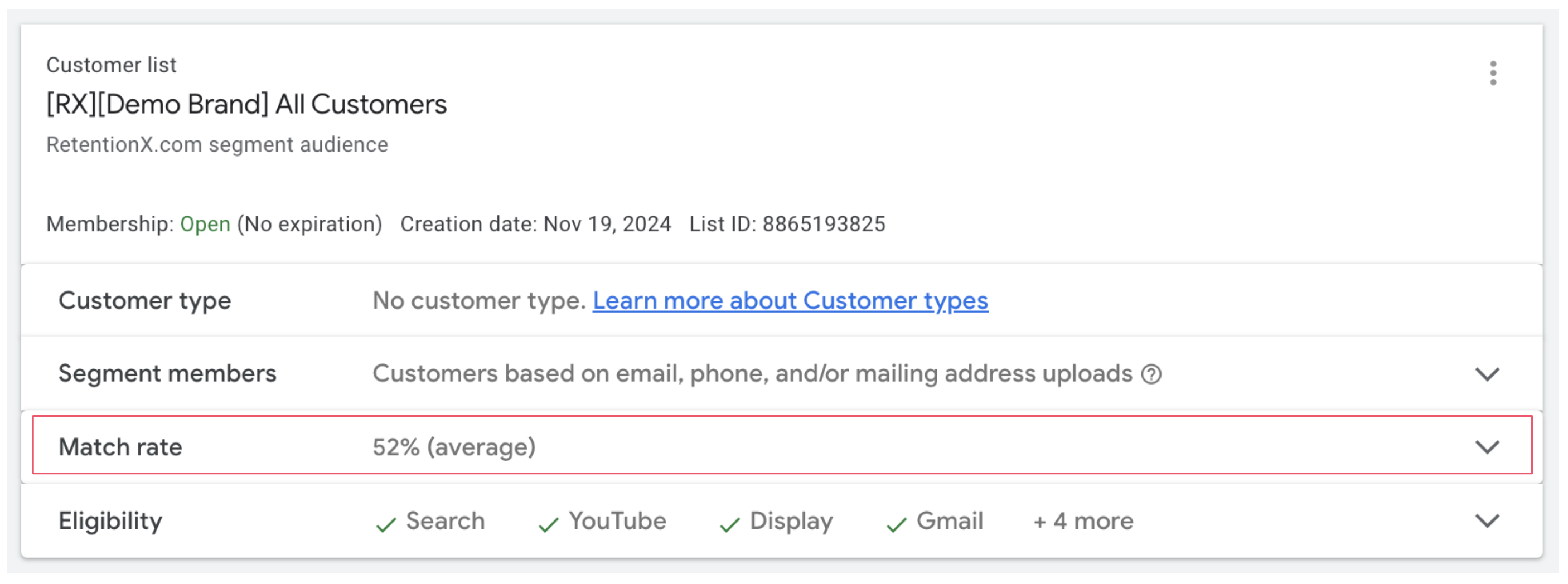Click the green checkmark next to Search
Screen dimensions: 1568x584
coord(386,524)
